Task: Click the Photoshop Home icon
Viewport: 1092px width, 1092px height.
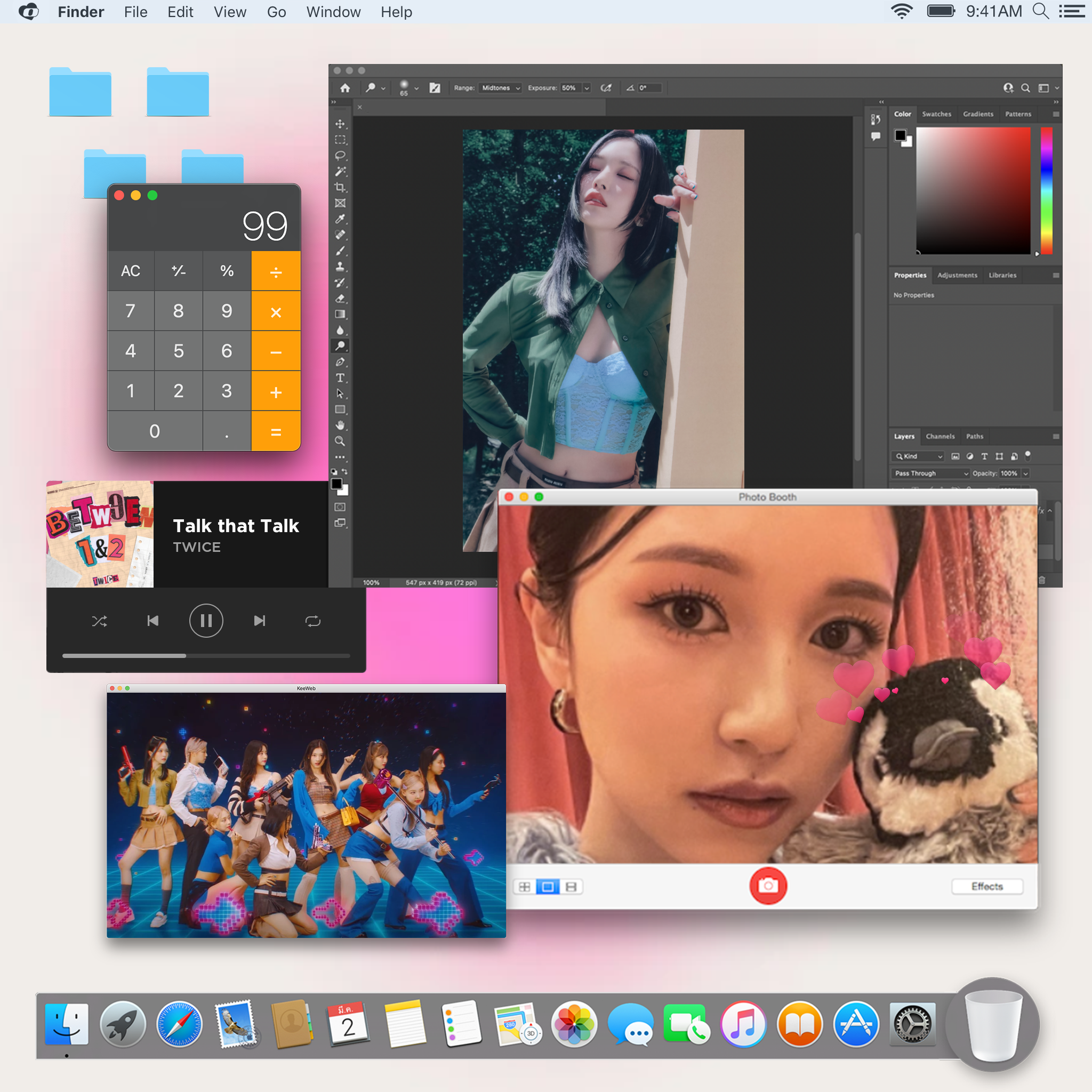Action: tap(345, 88)
